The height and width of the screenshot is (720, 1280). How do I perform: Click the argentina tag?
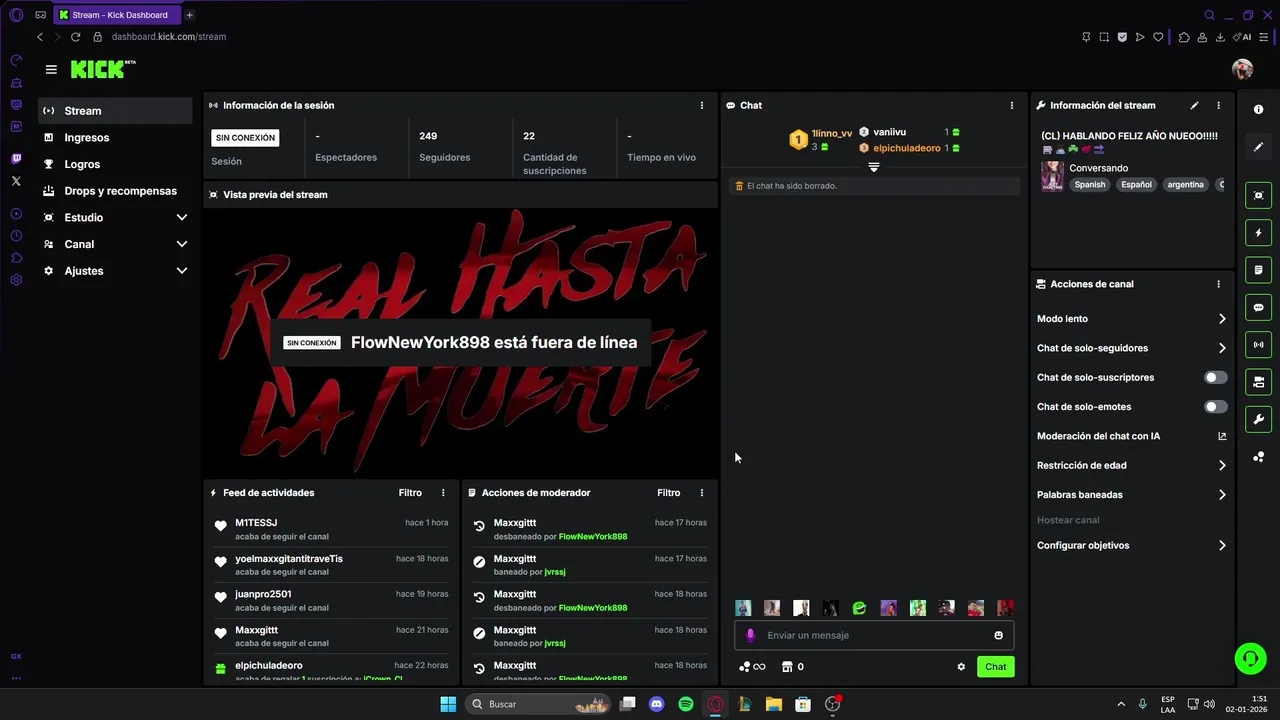click(x=1185, y=185)
